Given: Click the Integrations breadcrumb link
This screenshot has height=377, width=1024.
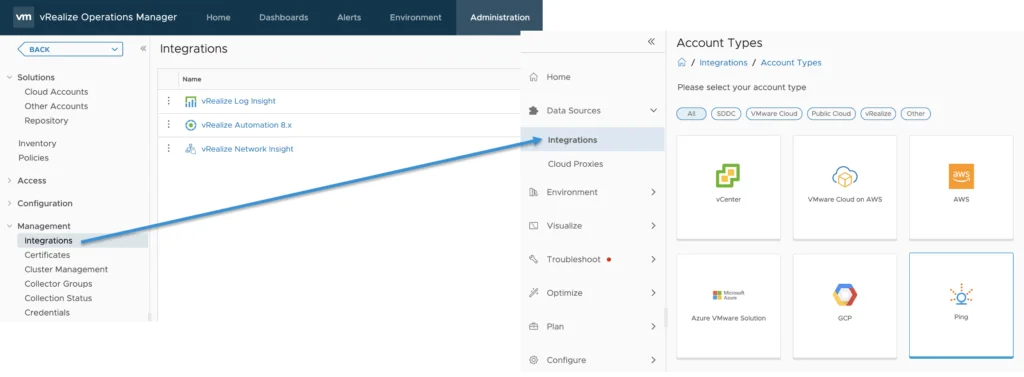Looking at the screenshot, I should tap(723, 63).
